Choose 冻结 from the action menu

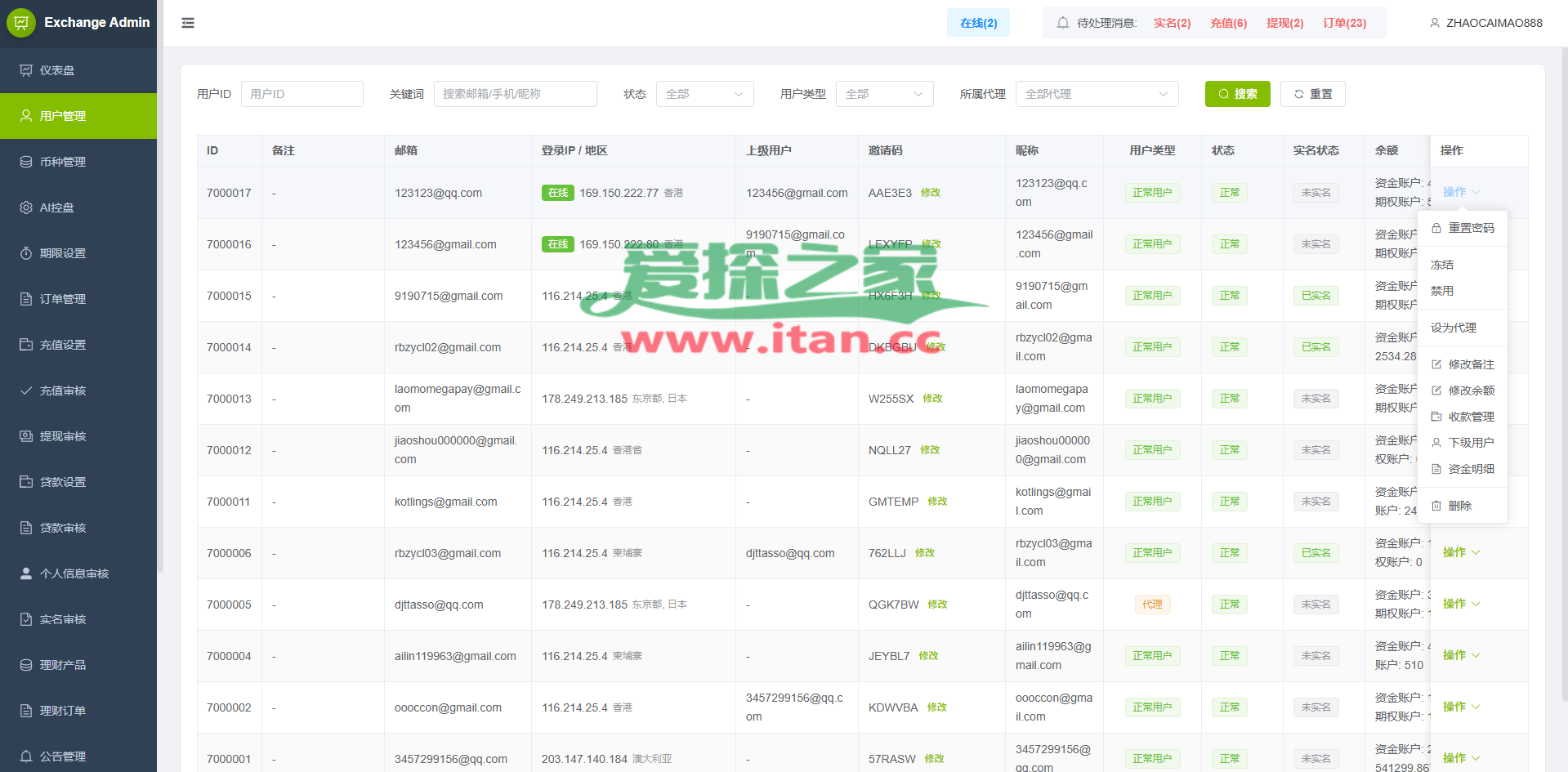point(1463,265)
